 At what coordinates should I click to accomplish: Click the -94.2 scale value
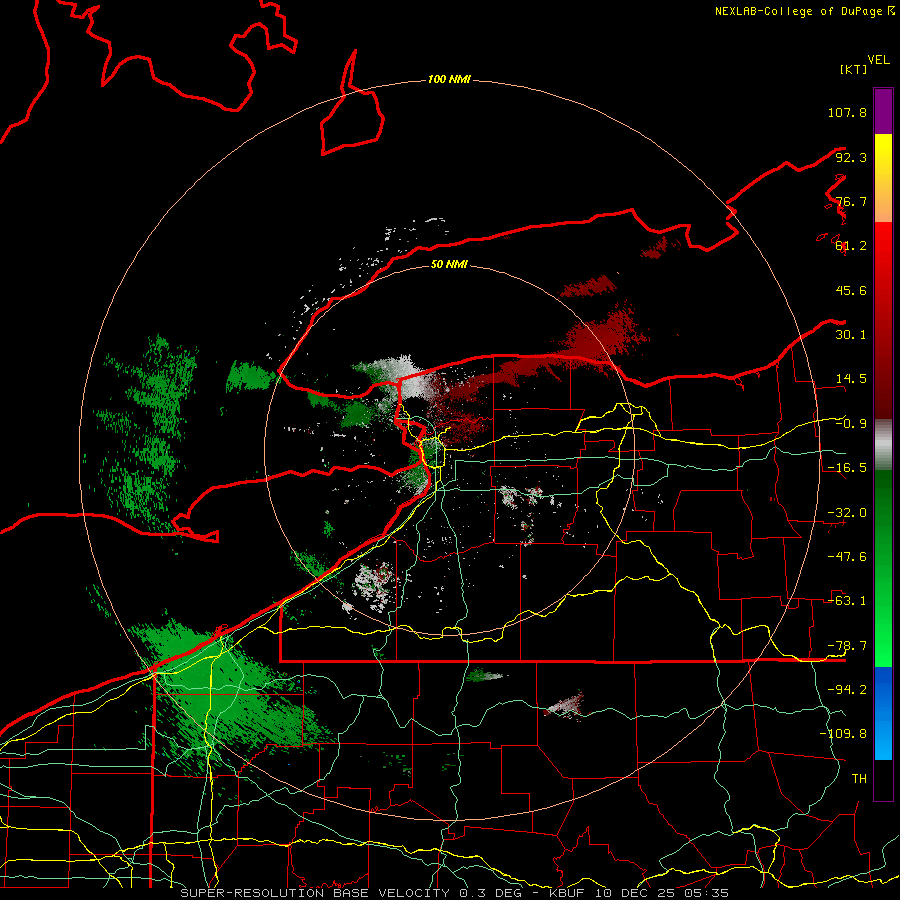click(x=847, y=689)
